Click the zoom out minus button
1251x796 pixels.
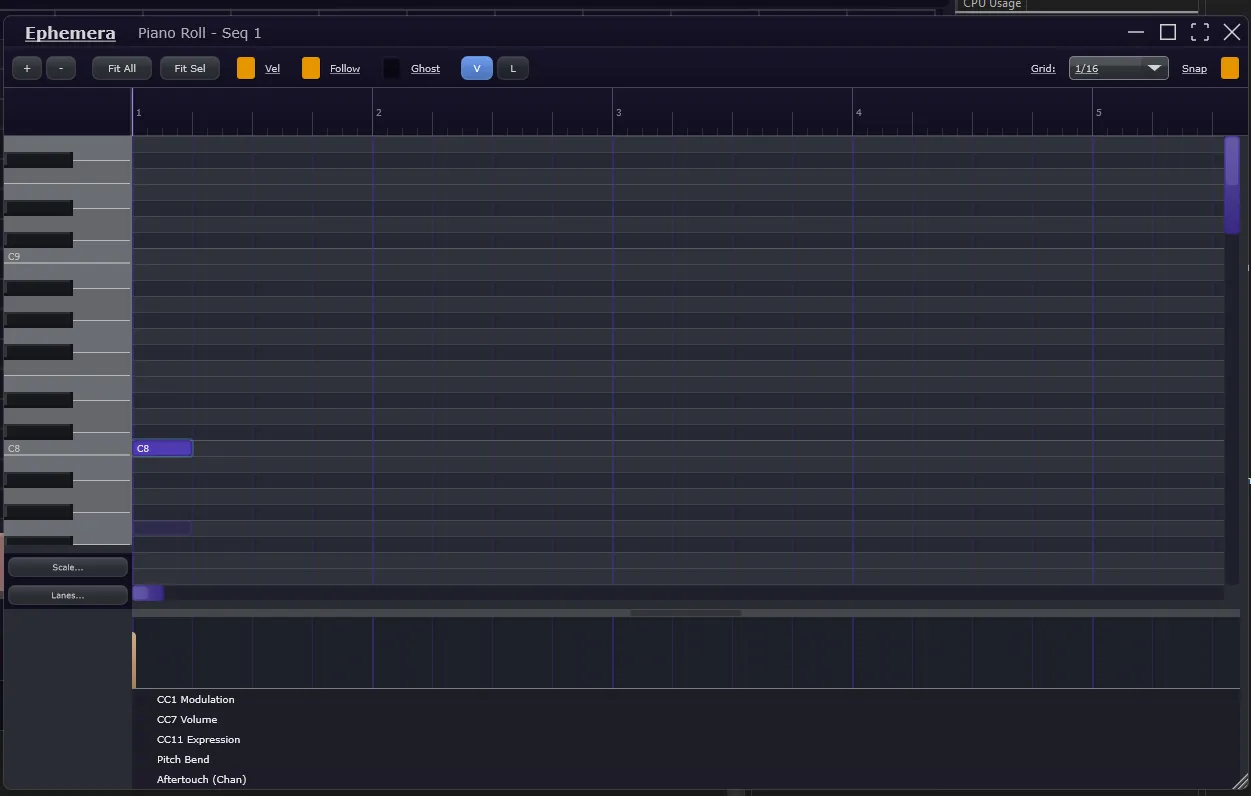pos(61,68)
